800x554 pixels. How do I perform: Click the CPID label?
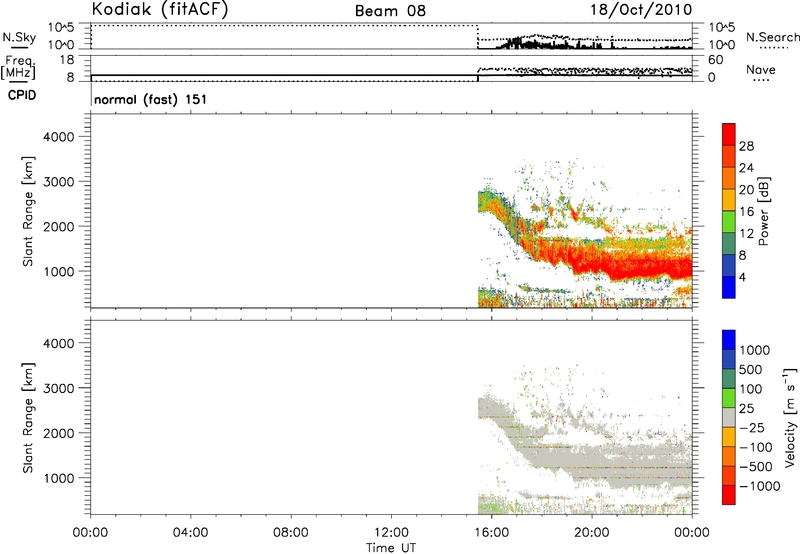click(22, 95)
